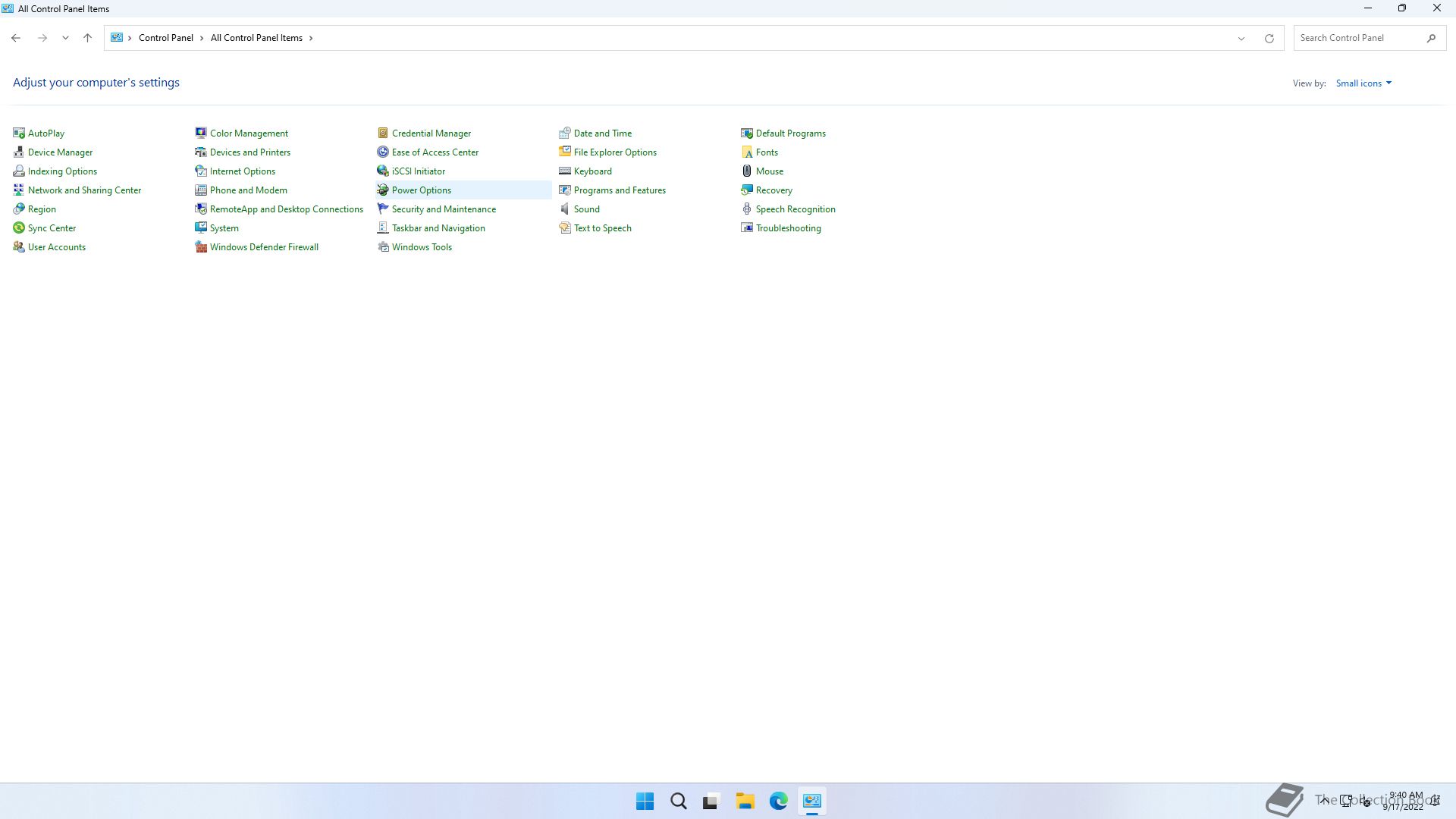Click the Date and Time icon
The image size is (1456, 819).
565,133
